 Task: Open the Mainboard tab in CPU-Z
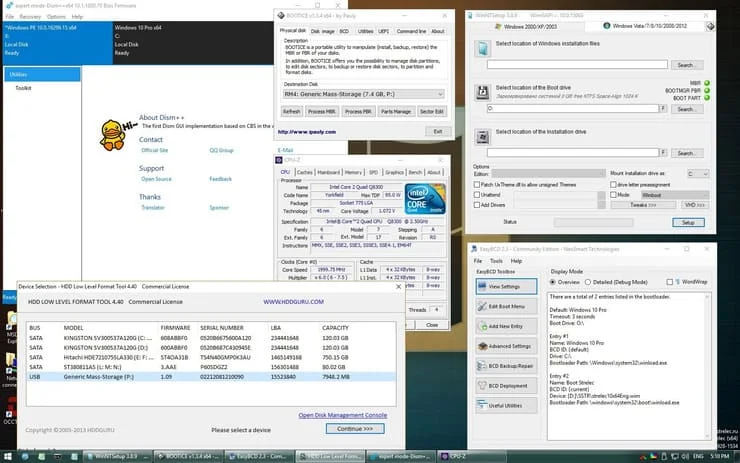(328, 172)
